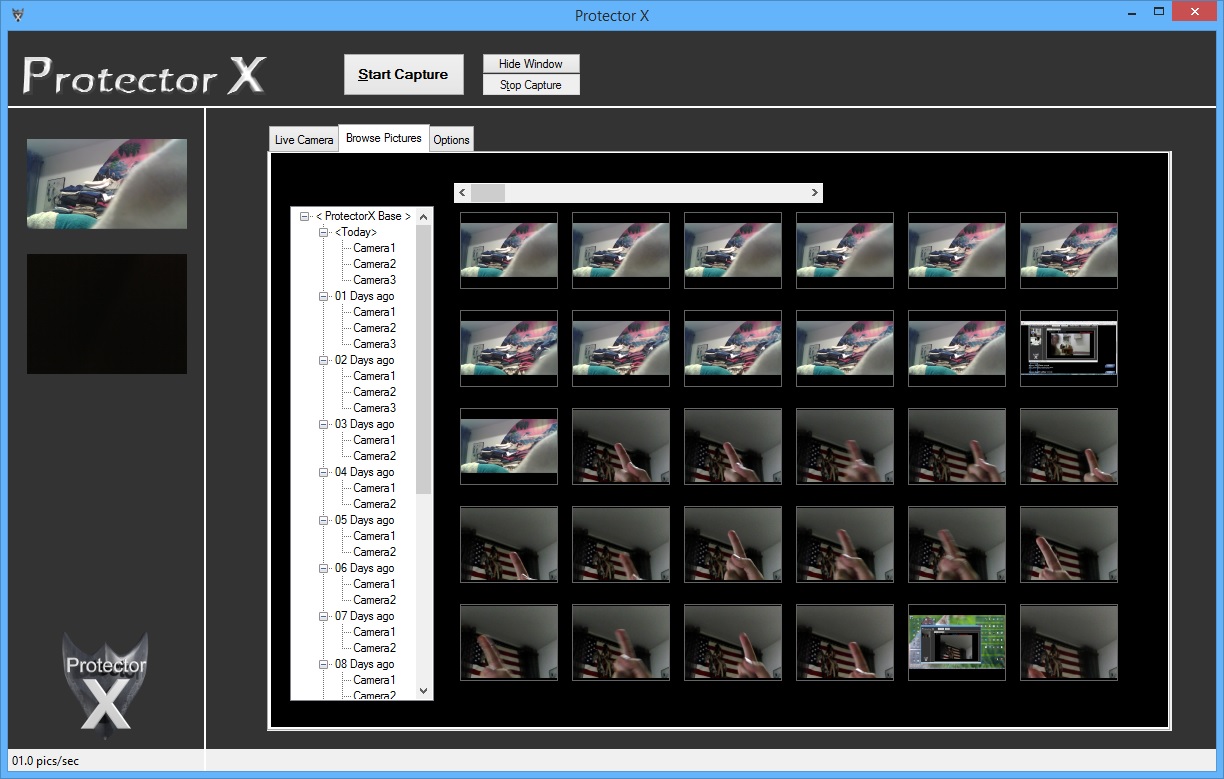
Task: Click the dark preview image in the left sidebar
Action: (x=106, y=313)
